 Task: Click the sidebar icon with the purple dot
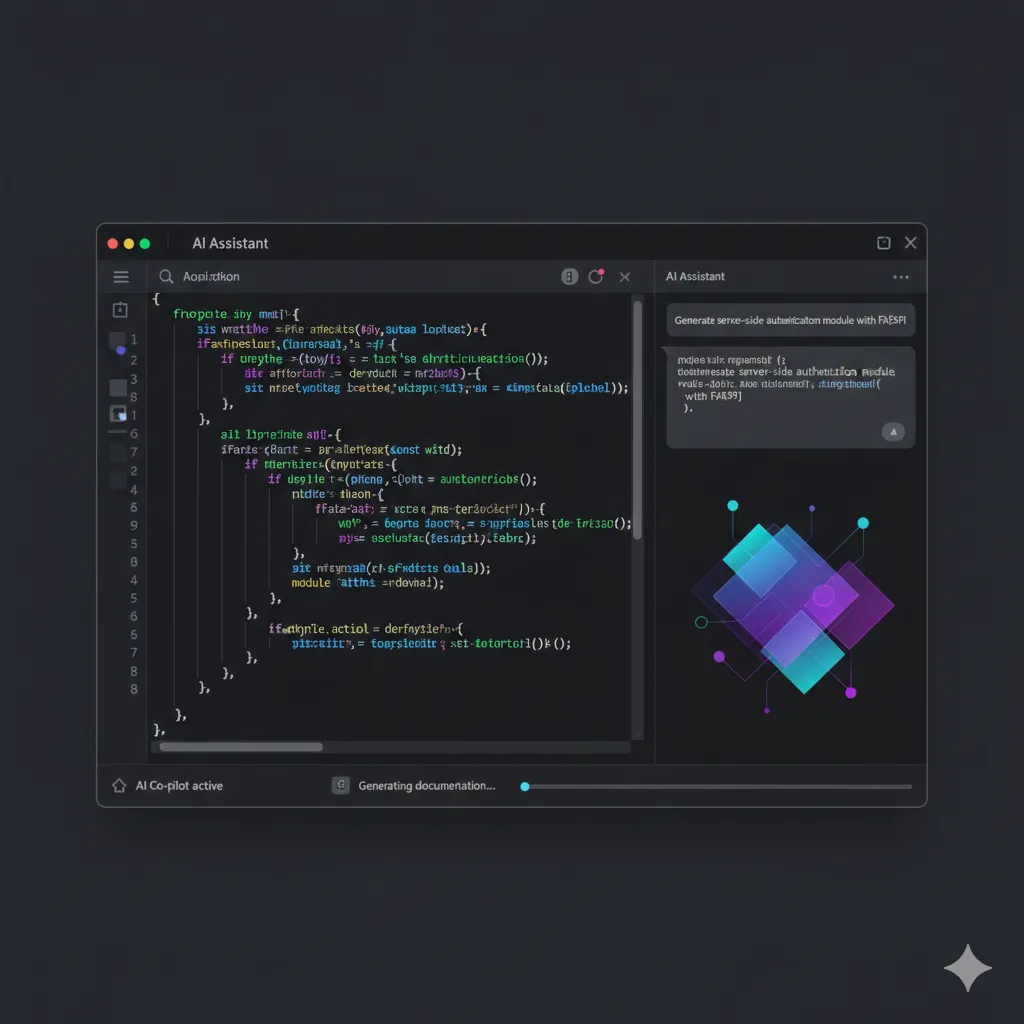point(118,345)
